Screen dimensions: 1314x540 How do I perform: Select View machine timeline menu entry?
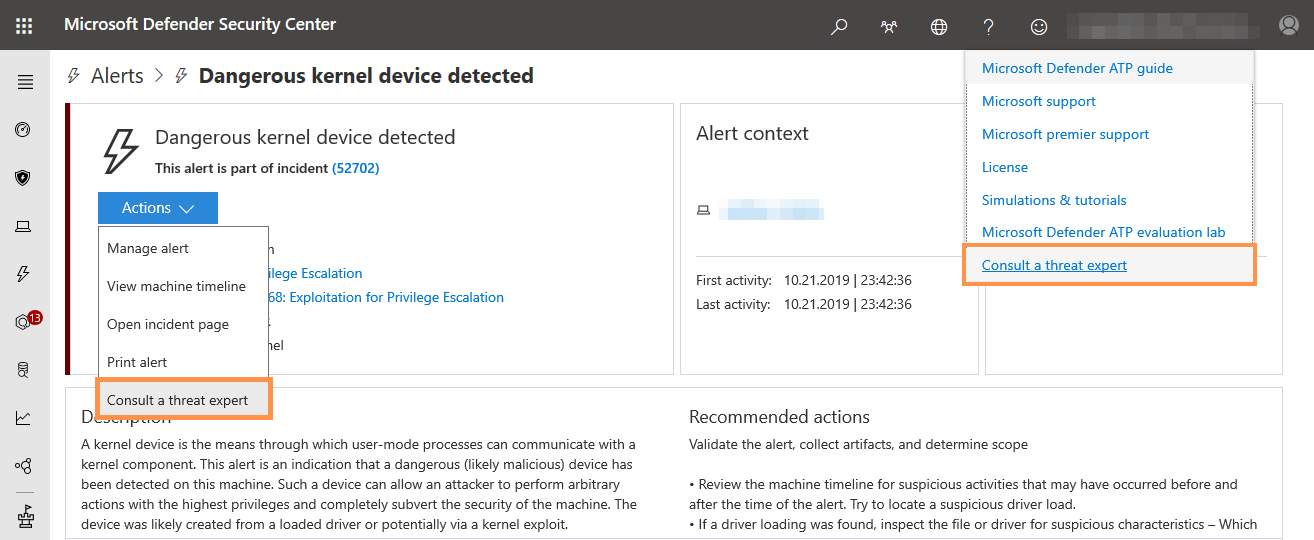coord(176,286)
